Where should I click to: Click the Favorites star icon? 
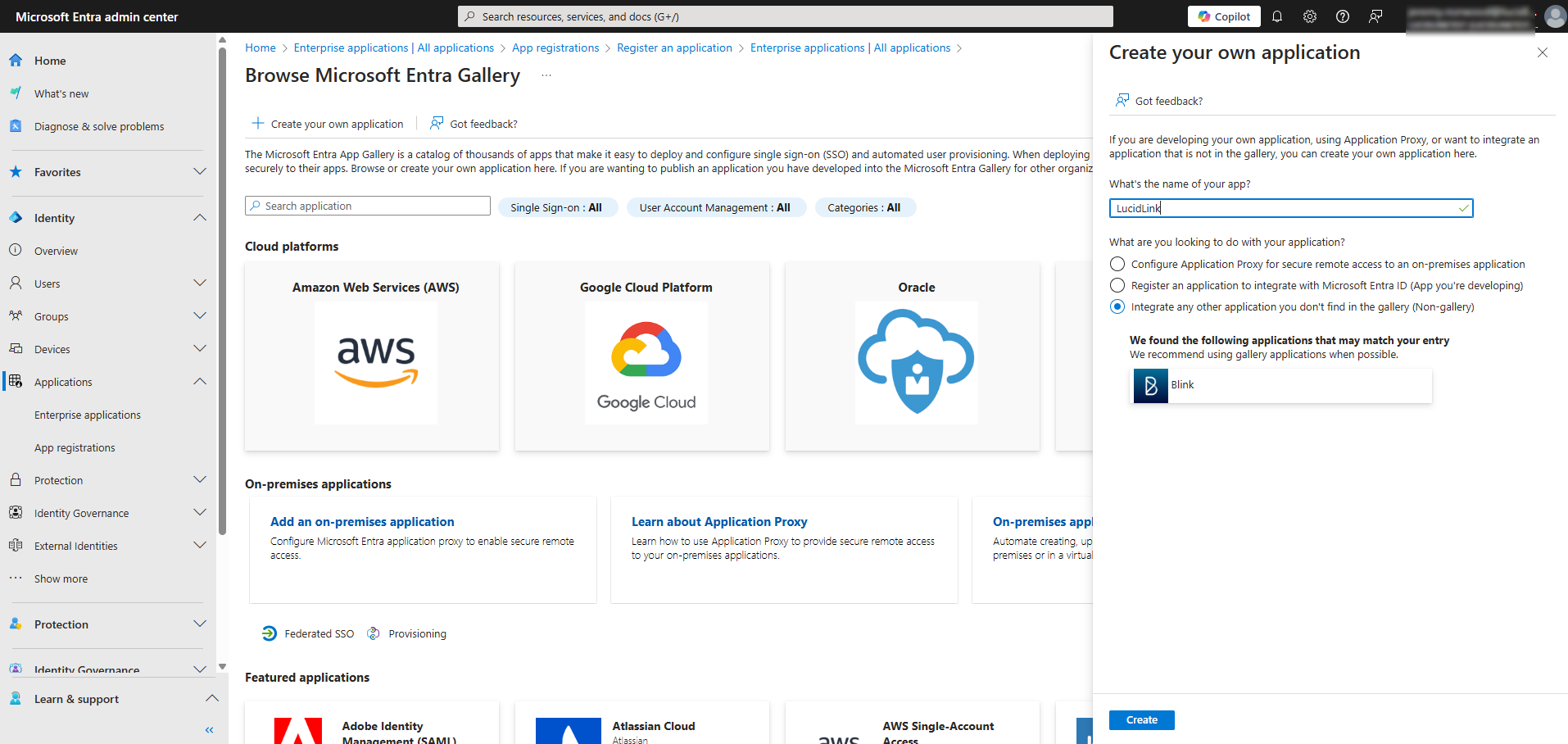click(16, 172)
